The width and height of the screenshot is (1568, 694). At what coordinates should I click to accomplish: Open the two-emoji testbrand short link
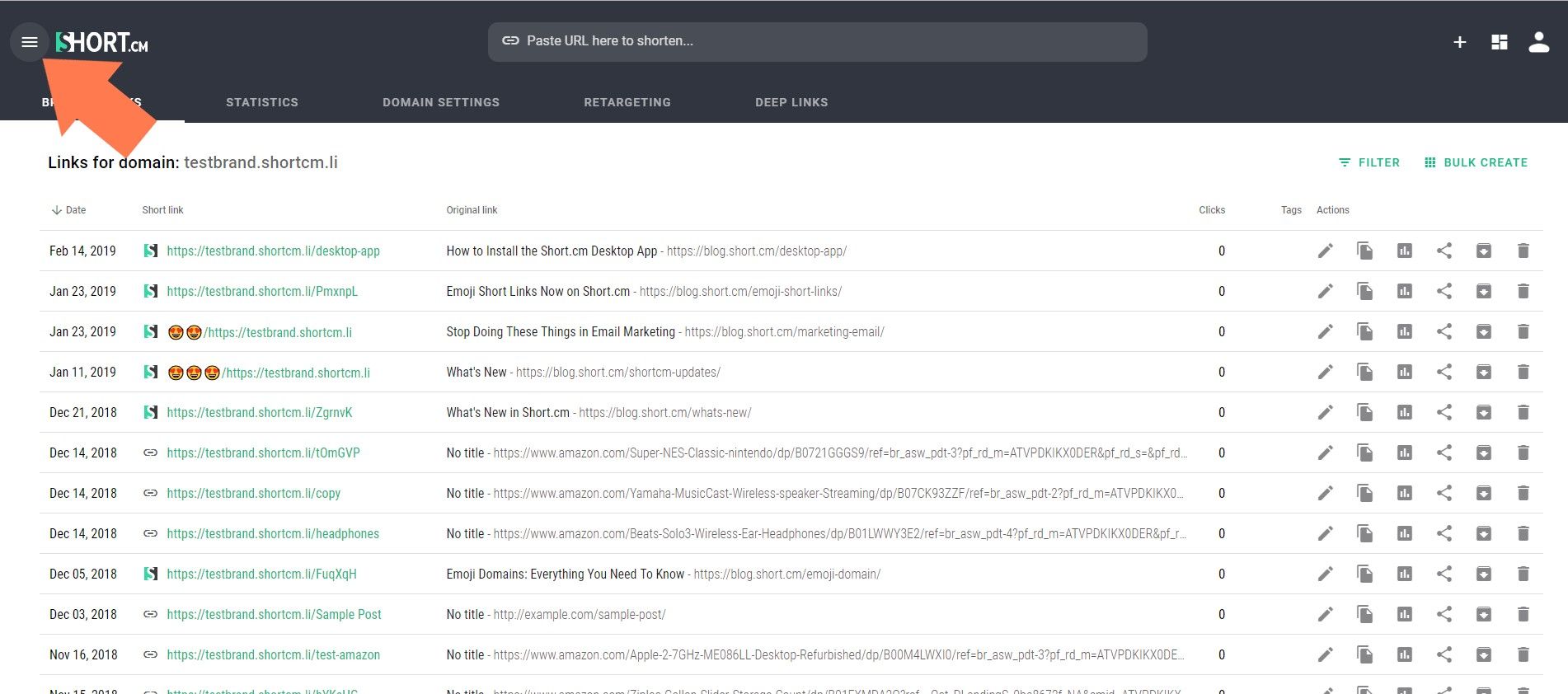(x=260, y=332)
